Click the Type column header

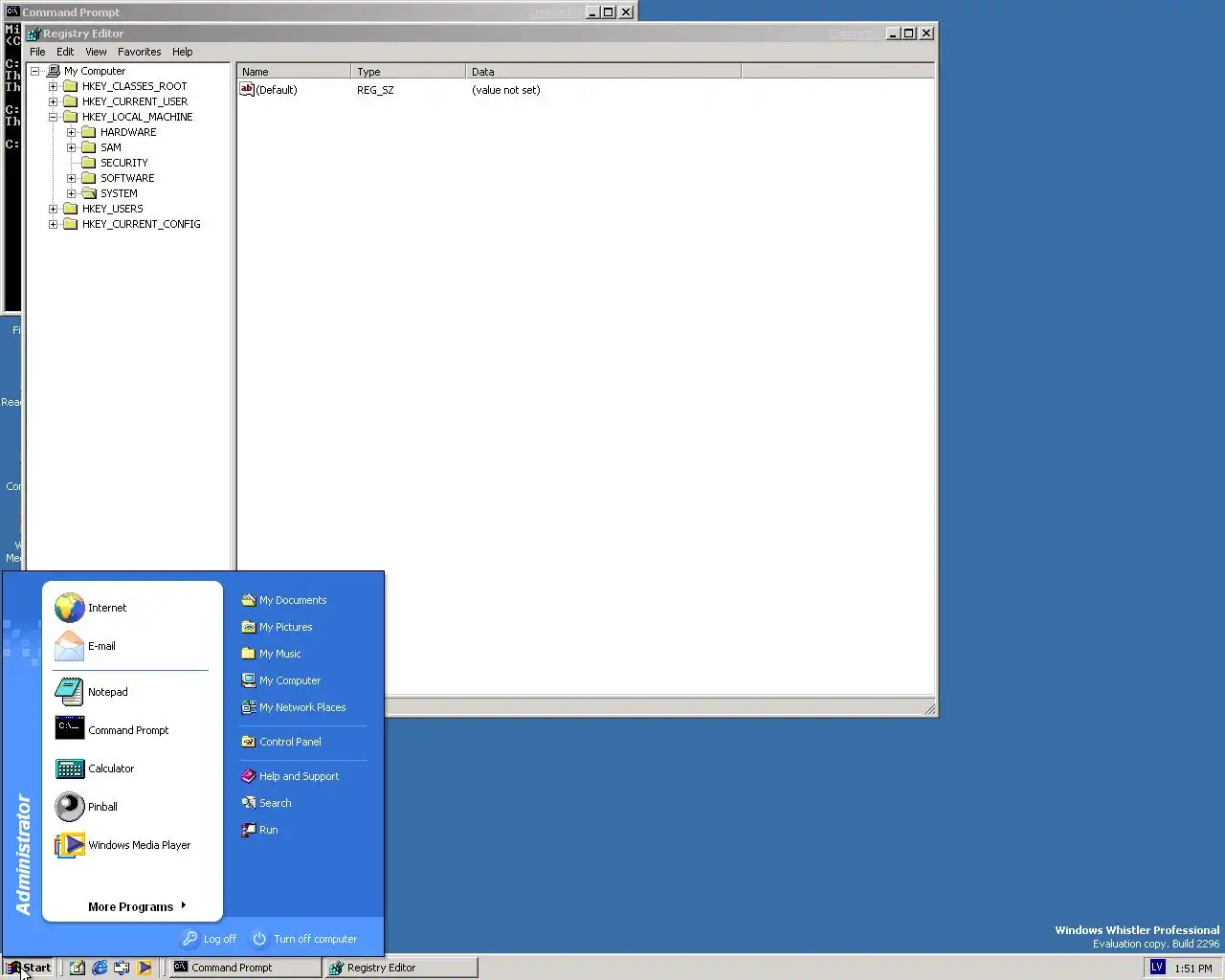coord(409,72)
